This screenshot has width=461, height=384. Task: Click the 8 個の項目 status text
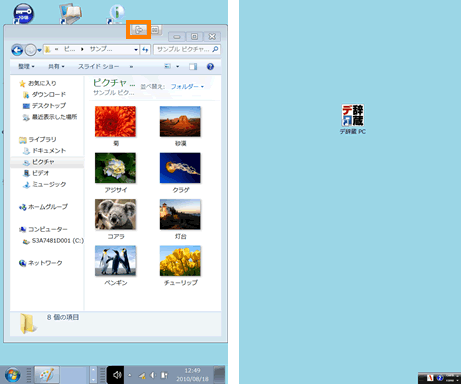click(63, 317)
